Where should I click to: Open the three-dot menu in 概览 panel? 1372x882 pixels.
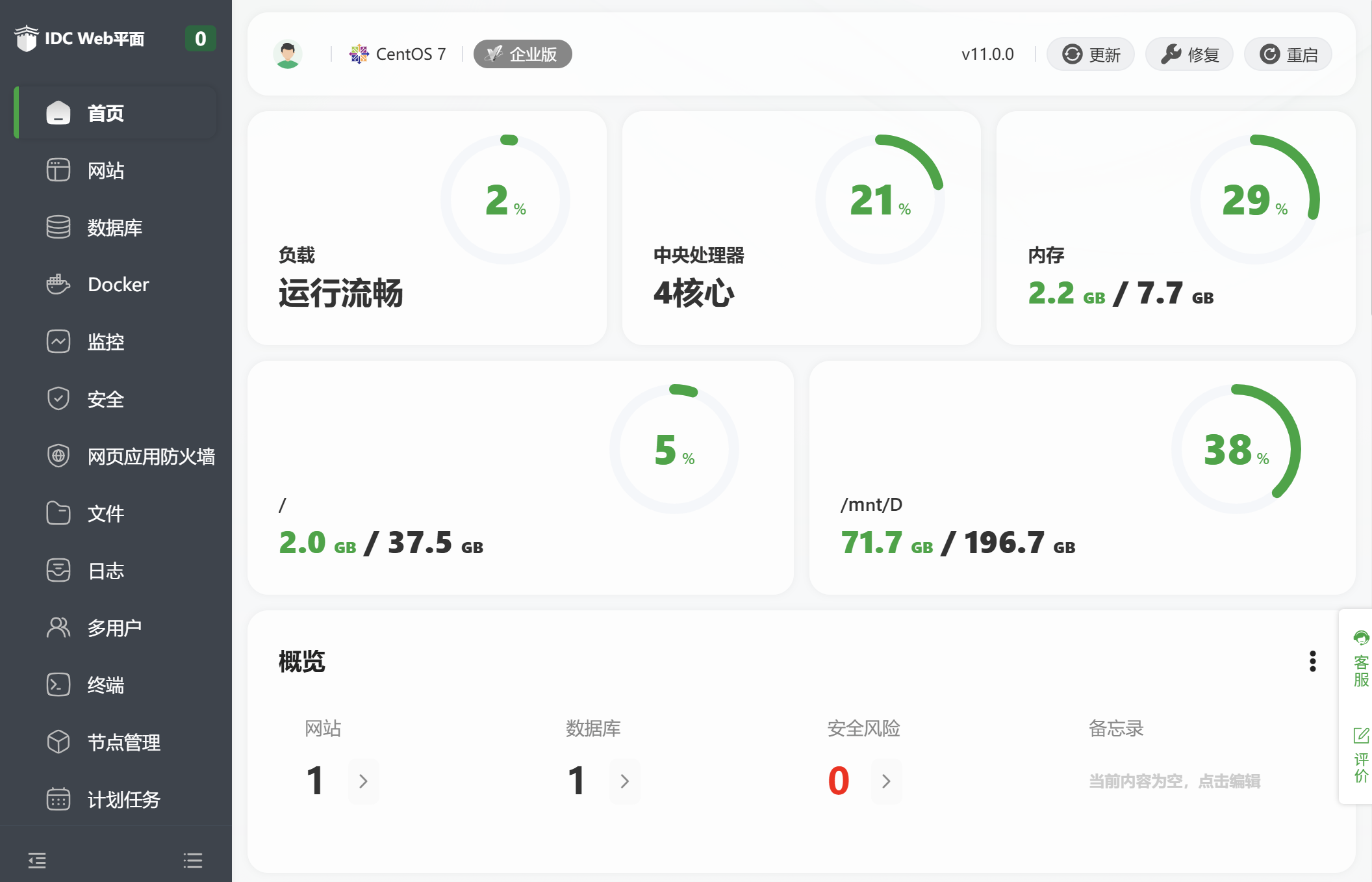click(x=1313, y=661)
